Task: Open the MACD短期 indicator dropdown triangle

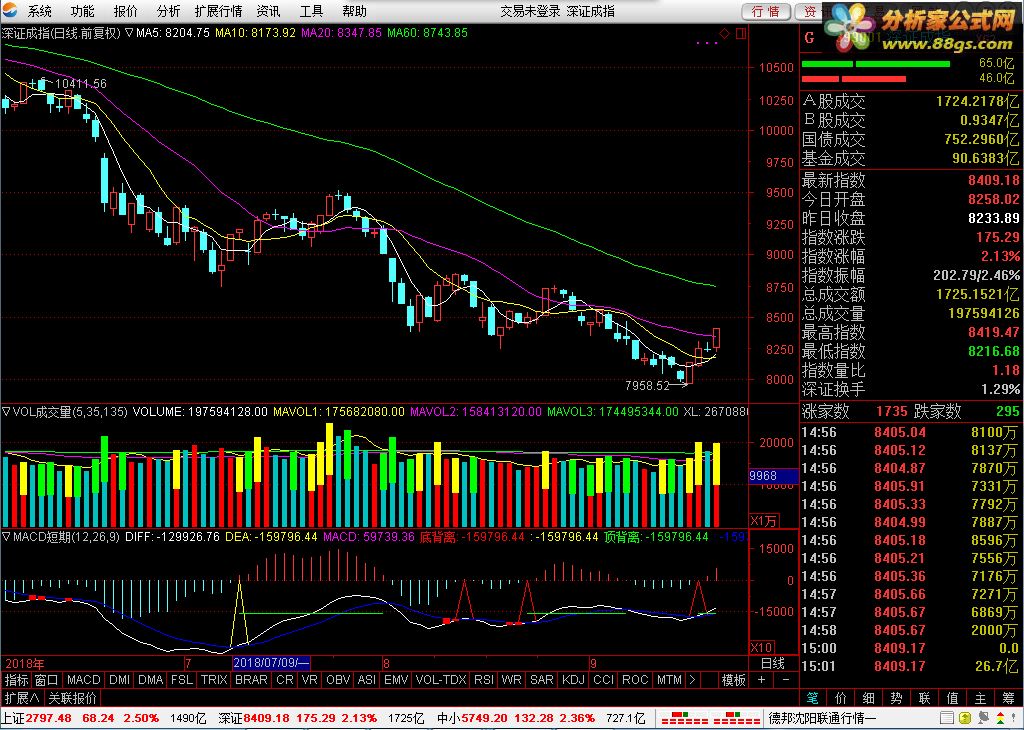Action: (7, 537)
